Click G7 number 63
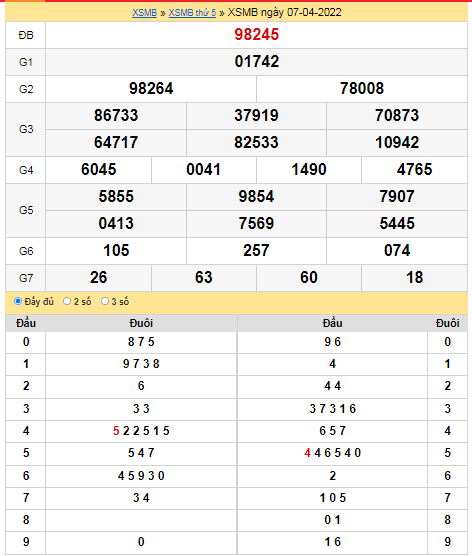472x556 pixels. coord(204,278)
